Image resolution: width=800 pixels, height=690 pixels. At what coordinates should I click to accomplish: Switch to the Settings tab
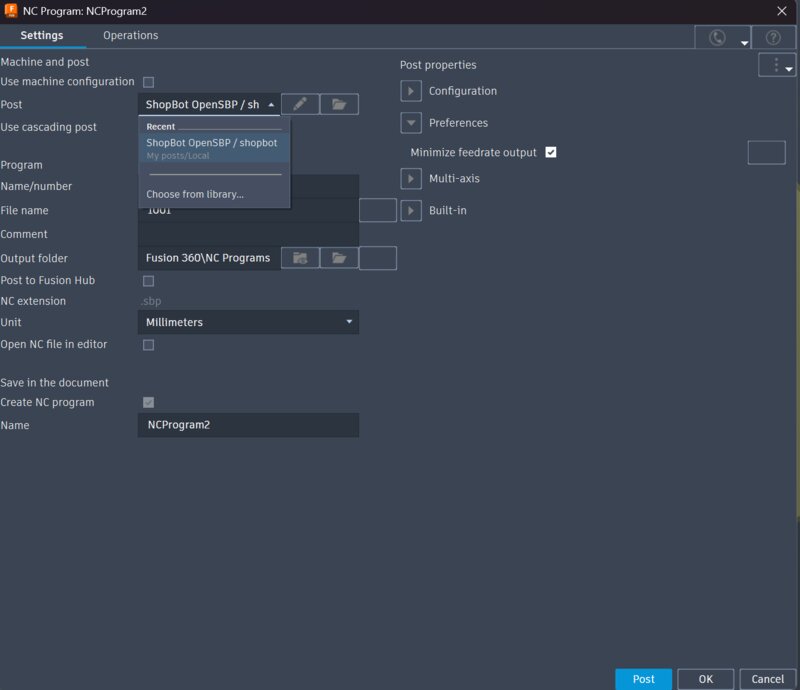coord(42,35)
